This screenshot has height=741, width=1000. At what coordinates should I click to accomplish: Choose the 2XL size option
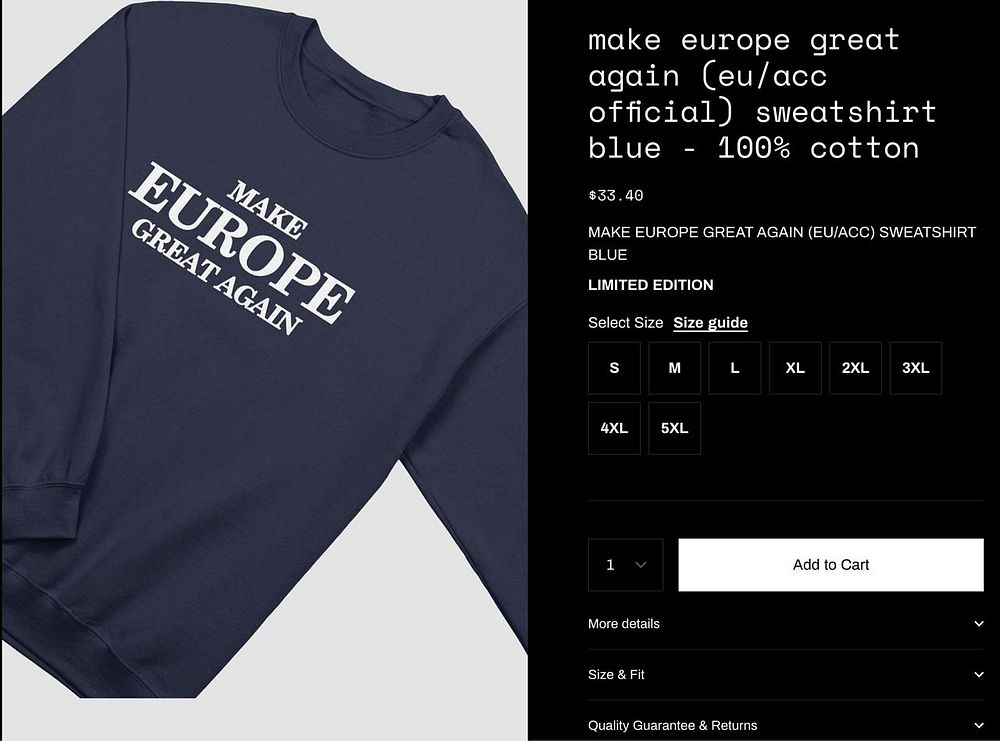pos(855,368)
